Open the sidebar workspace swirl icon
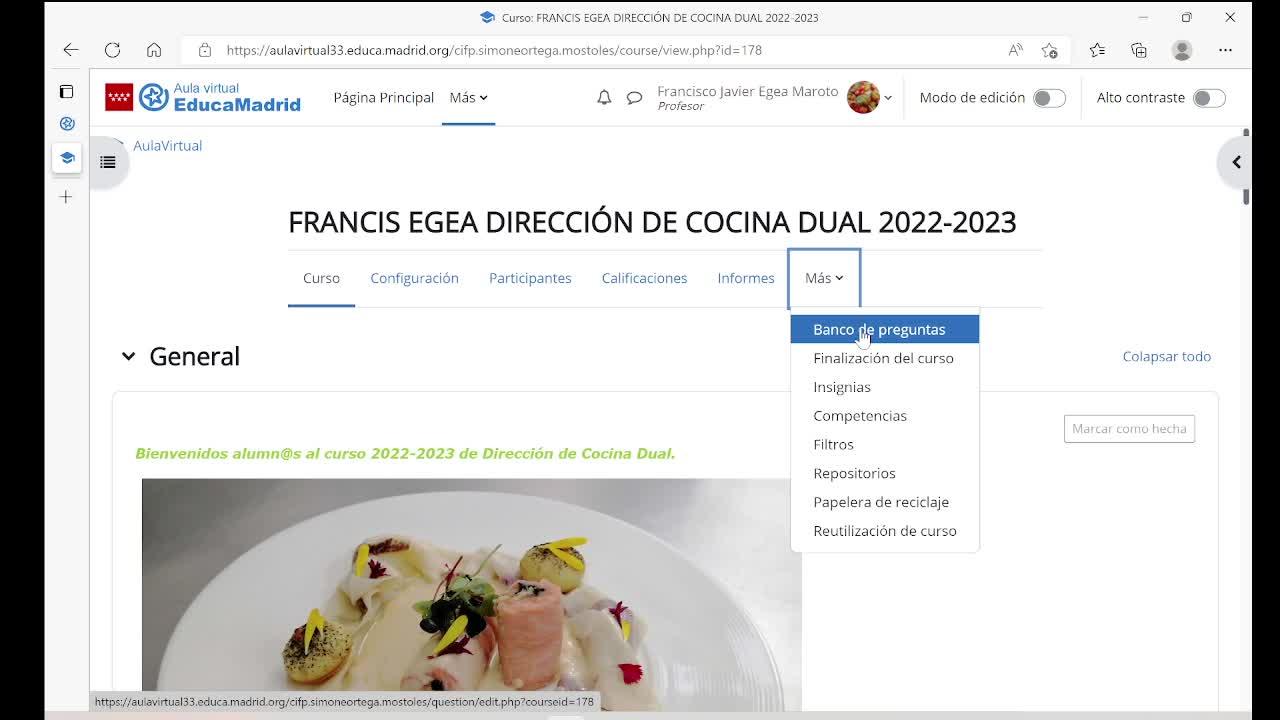This screenshot has width=1280, height=720. coord(67,124)
